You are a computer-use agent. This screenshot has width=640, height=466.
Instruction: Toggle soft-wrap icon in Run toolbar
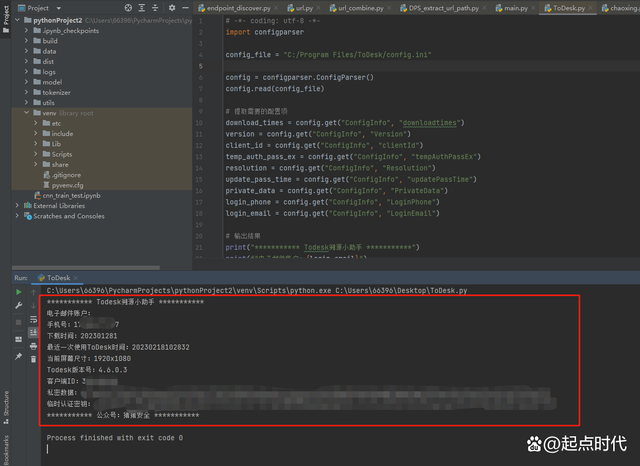(x=33, y=319)
